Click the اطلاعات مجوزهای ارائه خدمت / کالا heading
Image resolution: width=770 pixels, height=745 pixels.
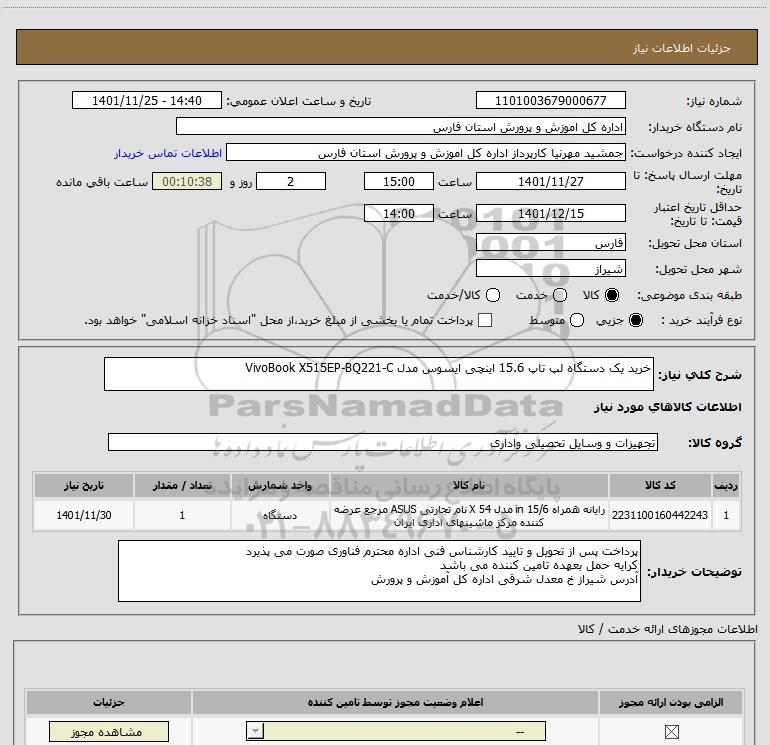(667, 629)
